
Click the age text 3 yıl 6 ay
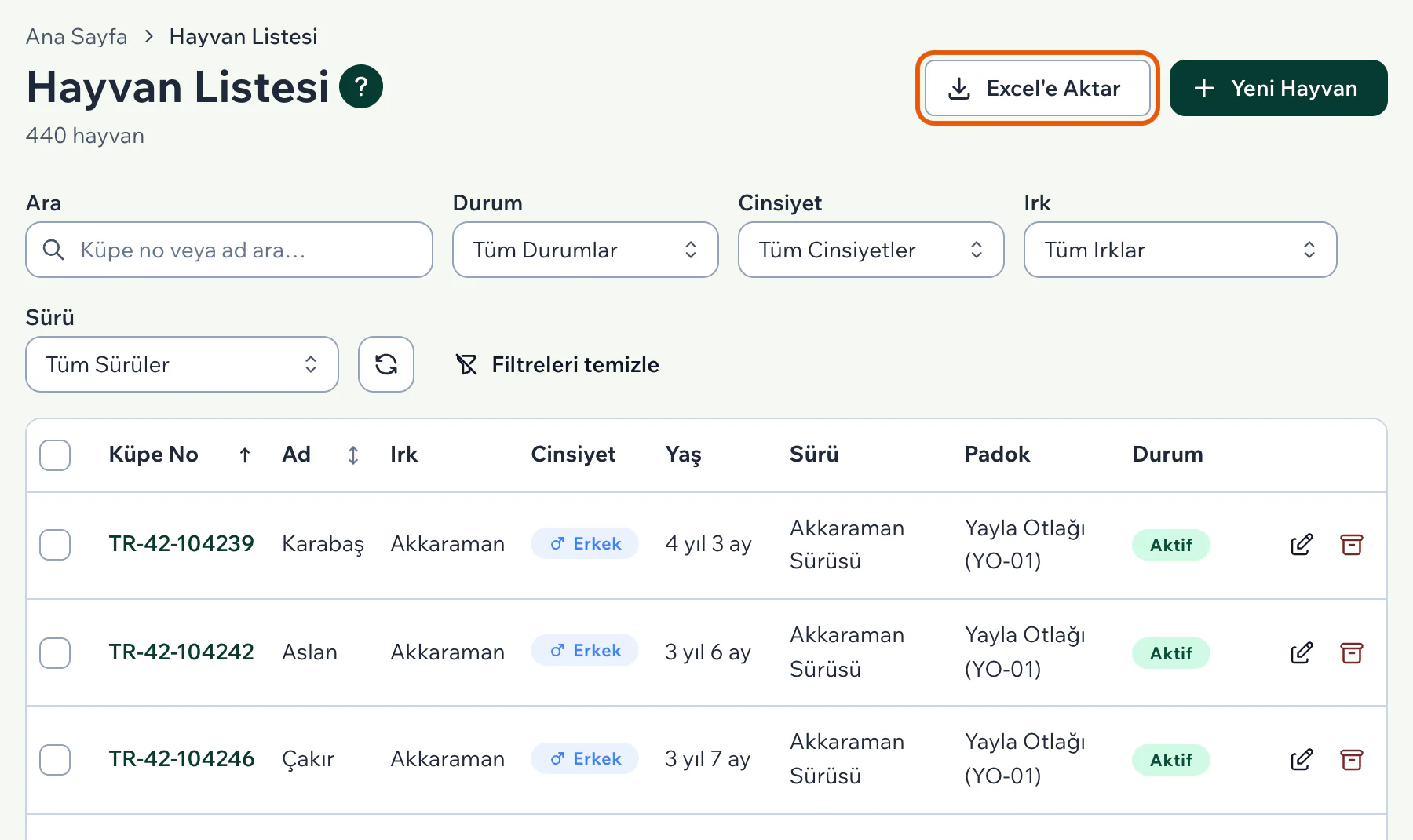[708, 652]
